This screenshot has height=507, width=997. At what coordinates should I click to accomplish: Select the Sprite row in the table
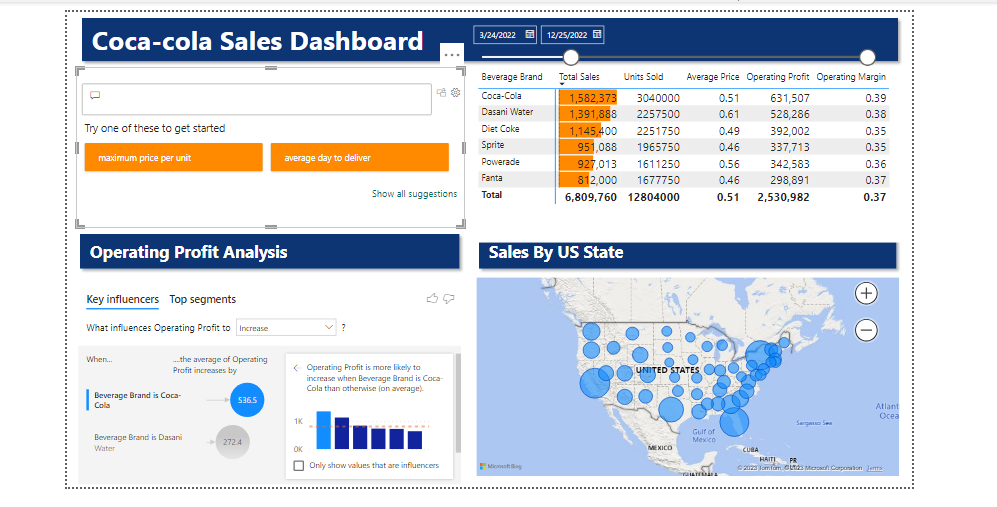tap(684, 147)
